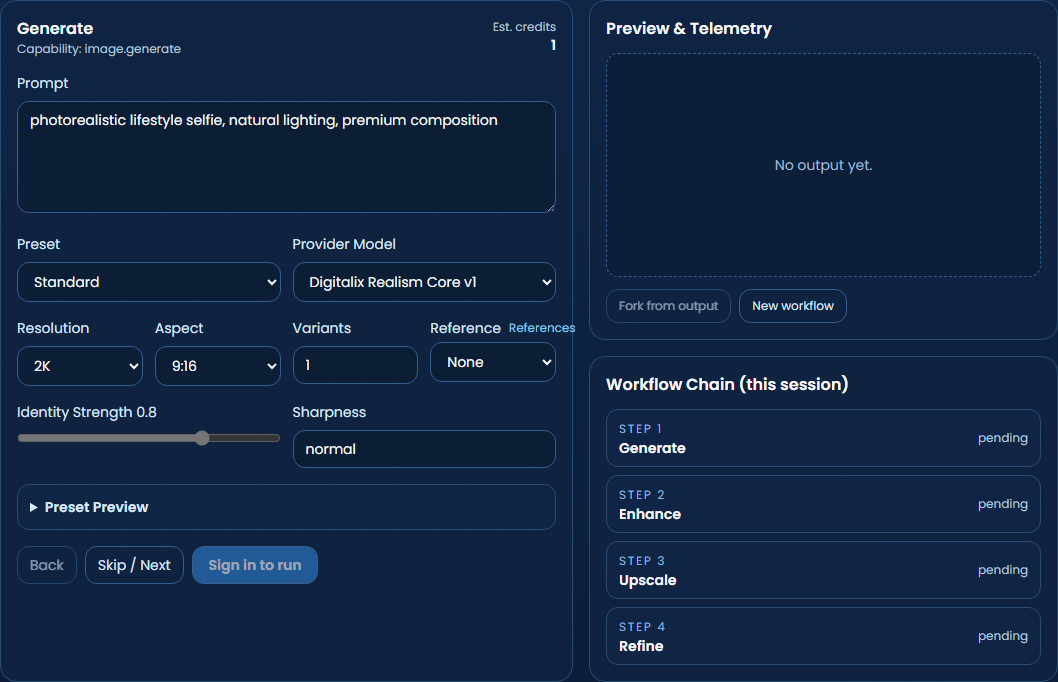Click the Fork from output button
The width and height of the screenshot is (1058, 682).
tap(667, 305)
